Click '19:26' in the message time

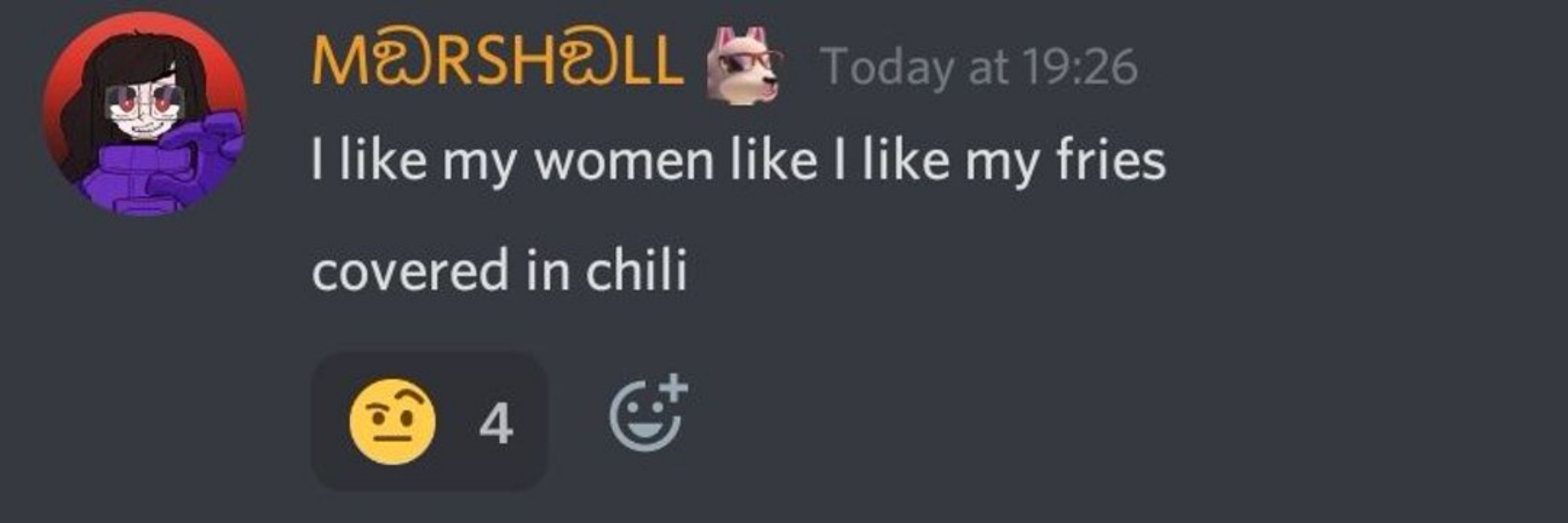point(1079,66)
